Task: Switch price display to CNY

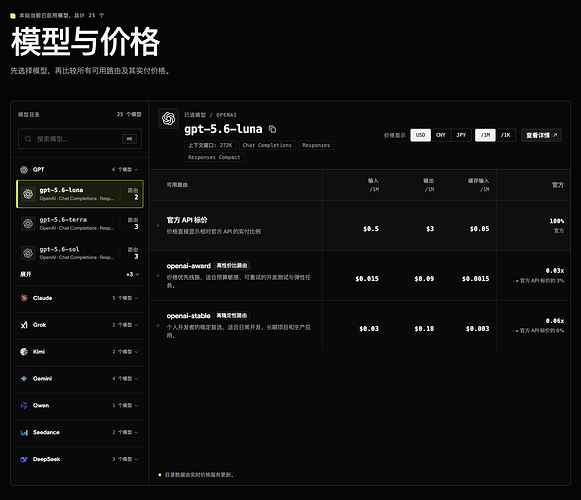Action: click(x=441, y=135)
